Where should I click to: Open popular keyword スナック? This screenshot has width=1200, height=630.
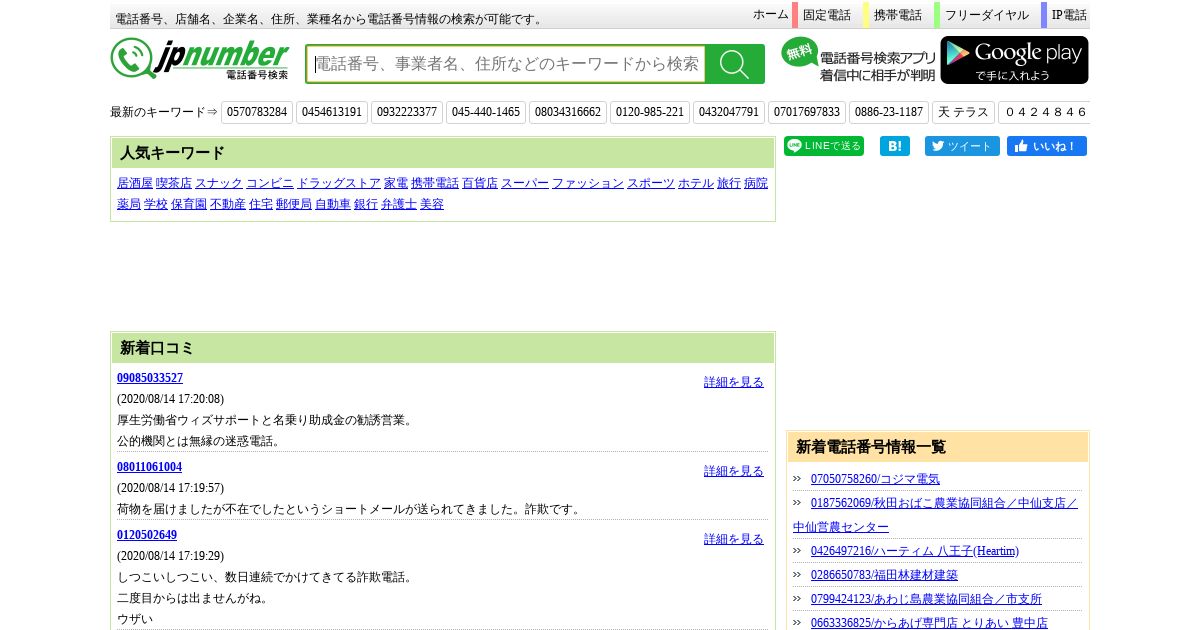point(219,183)
